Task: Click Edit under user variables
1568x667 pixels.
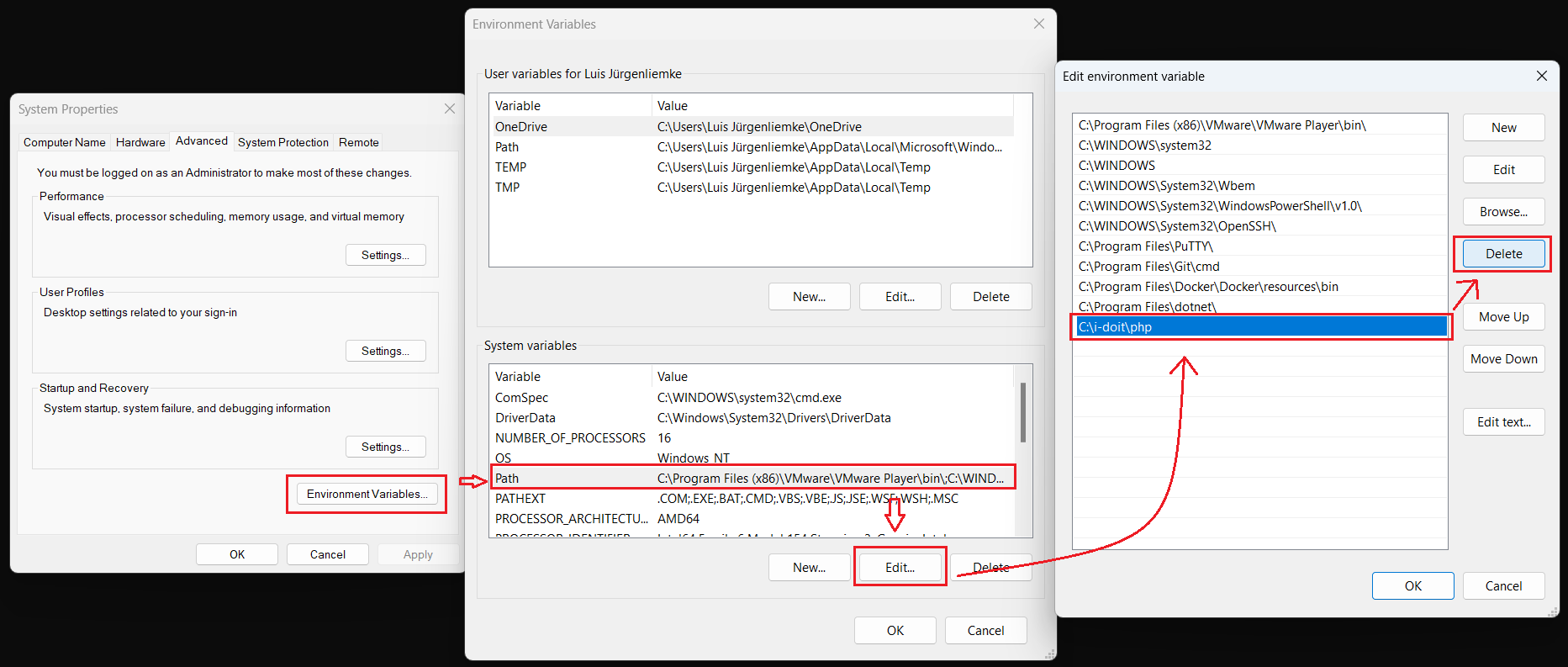Action: tap(900, 296)
